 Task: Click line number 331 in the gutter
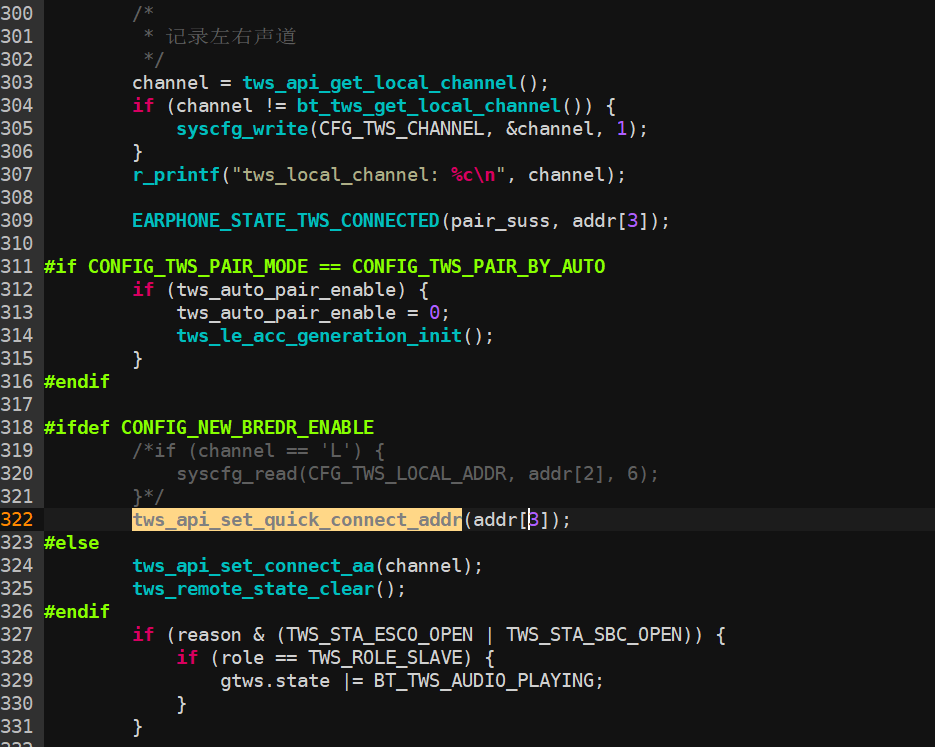click(17, 727)
